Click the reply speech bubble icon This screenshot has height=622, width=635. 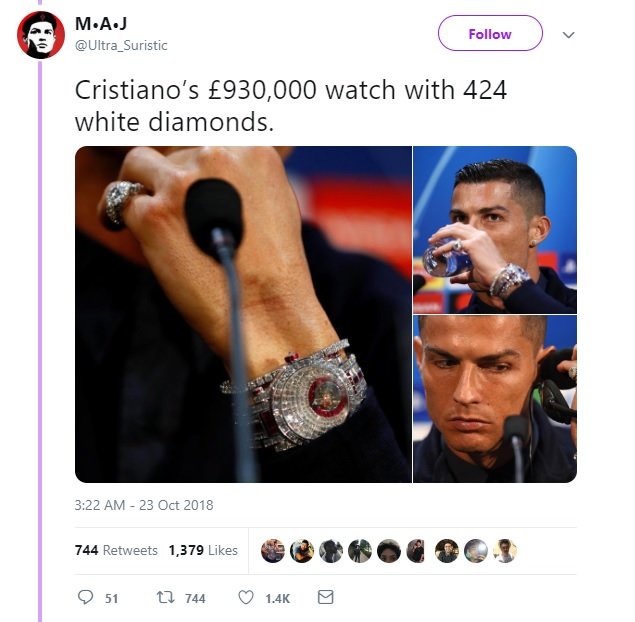point(85,597)
